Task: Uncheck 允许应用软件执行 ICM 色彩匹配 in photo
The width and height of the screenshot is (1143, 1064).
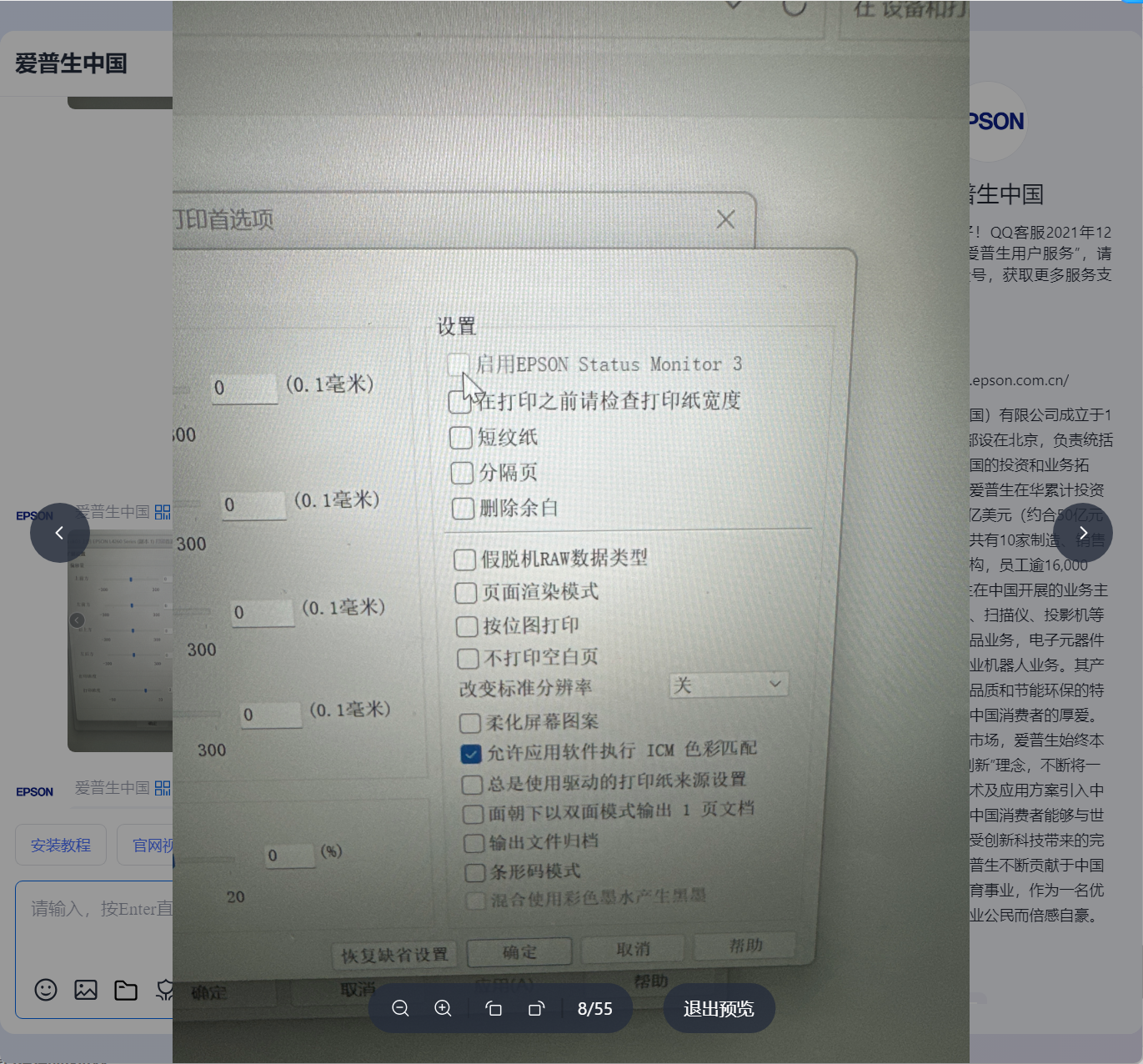Action: [471, 754]
